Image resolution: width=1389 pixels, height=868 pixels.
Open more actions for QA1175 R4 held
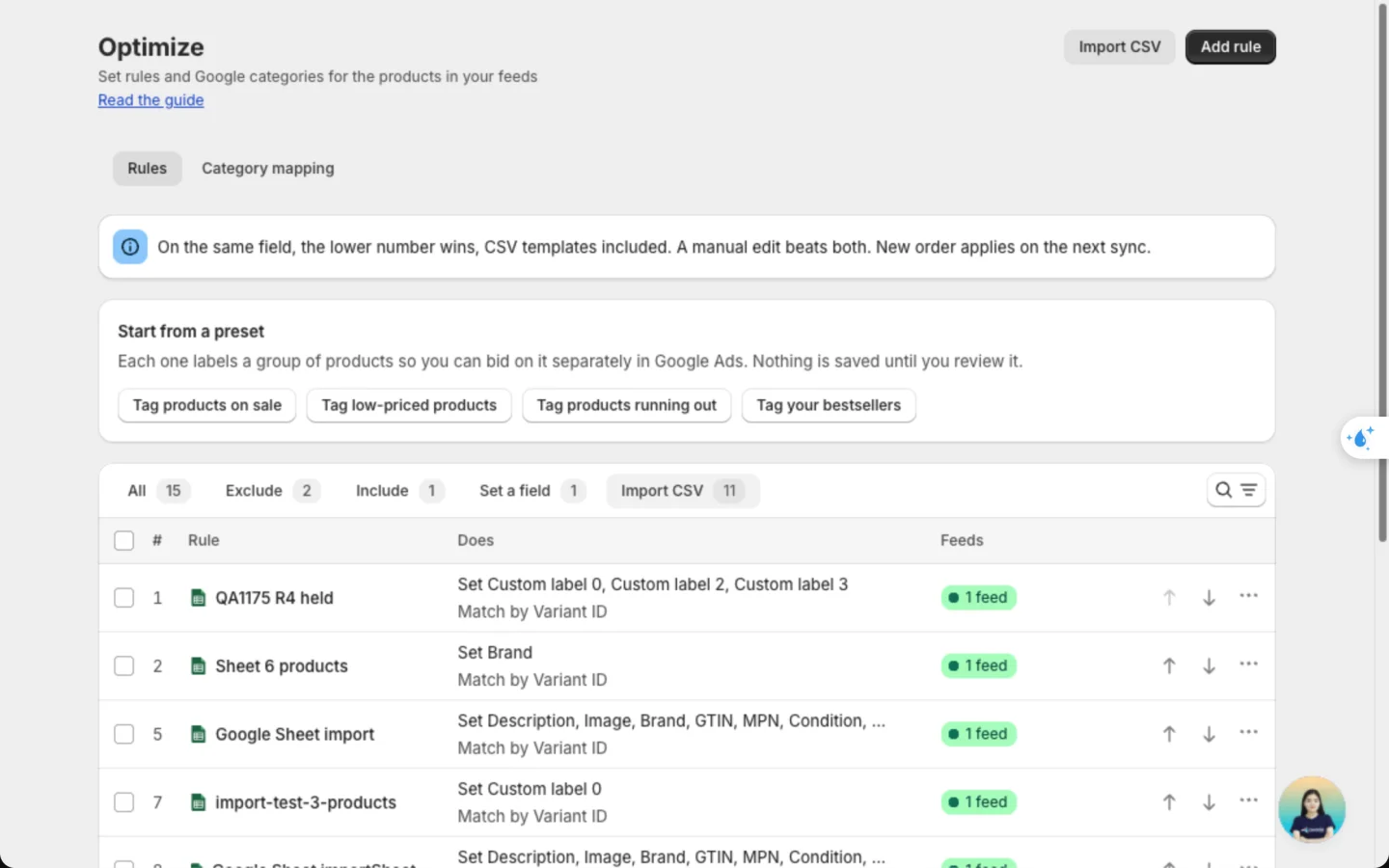1248,596
